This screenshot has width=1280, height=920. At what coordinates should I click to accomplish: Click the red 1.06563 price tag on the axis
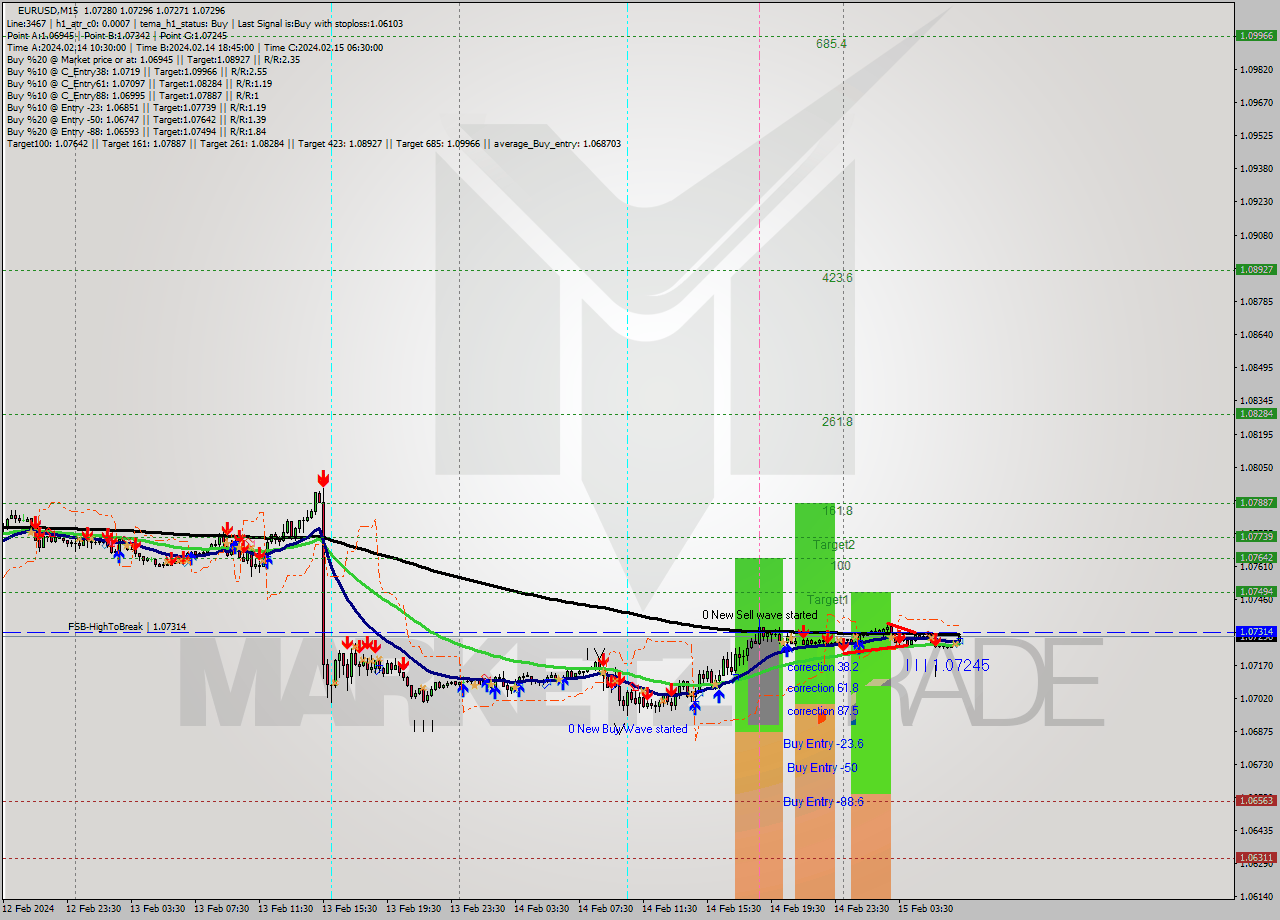(1256, 800)
